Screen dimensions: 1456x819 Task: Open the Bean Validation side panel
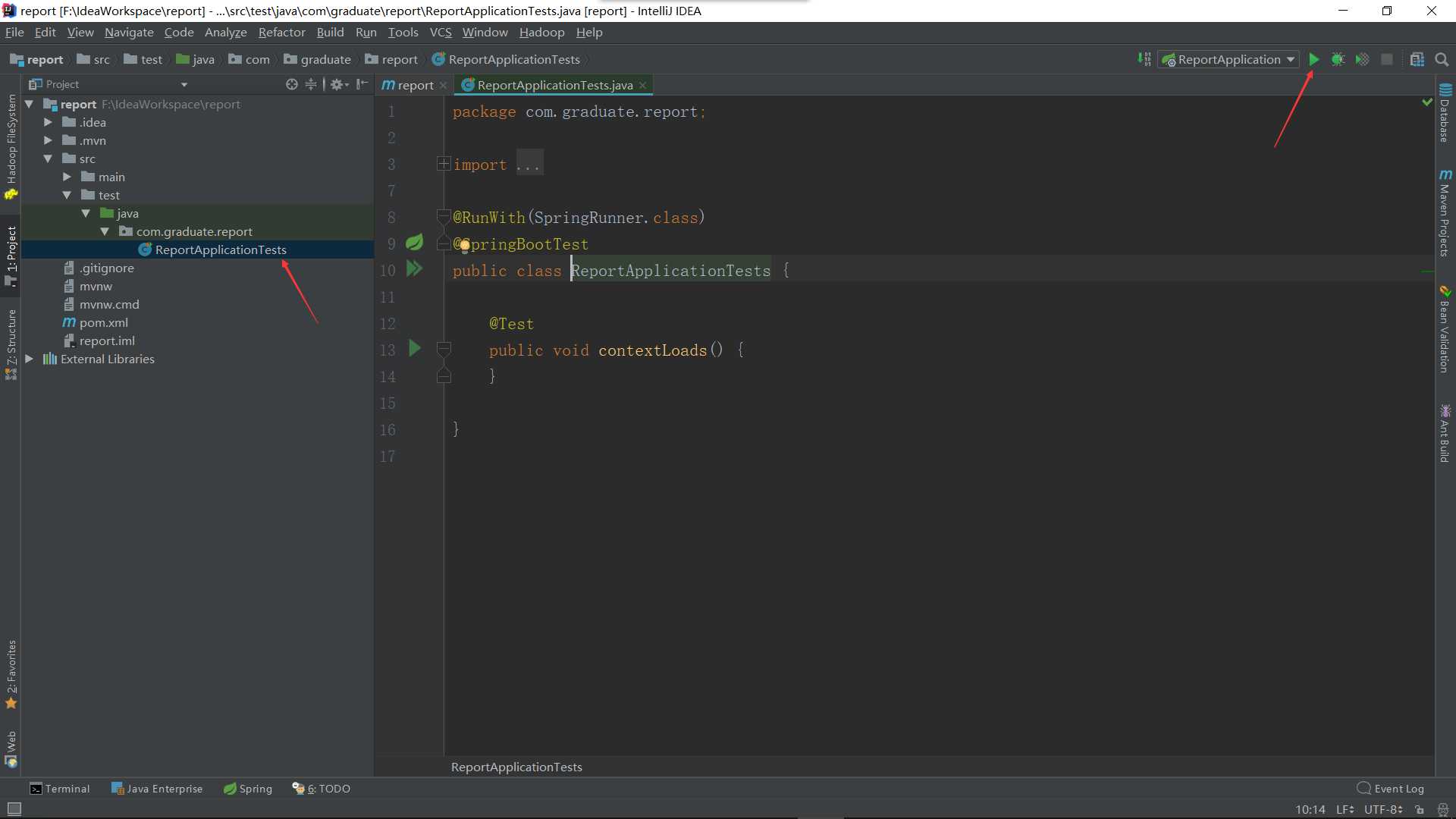click(x=1445, y=329)
